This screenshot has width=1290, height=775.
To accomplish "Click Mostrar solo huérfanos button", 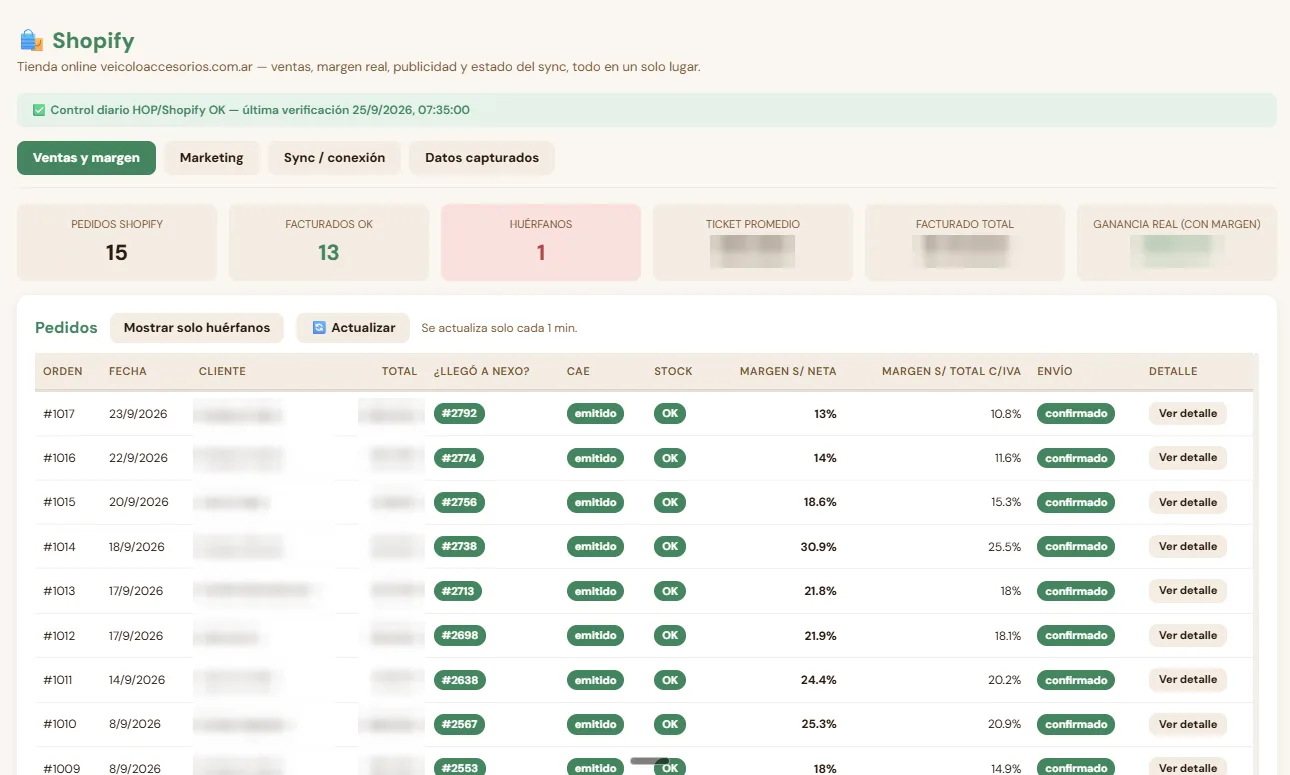I will [197, 328].
